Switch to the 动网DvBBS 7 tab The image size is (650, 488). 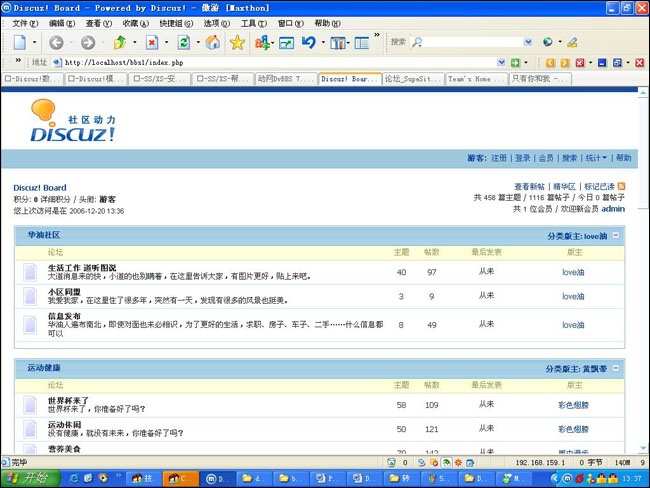(x=286, y=79)
